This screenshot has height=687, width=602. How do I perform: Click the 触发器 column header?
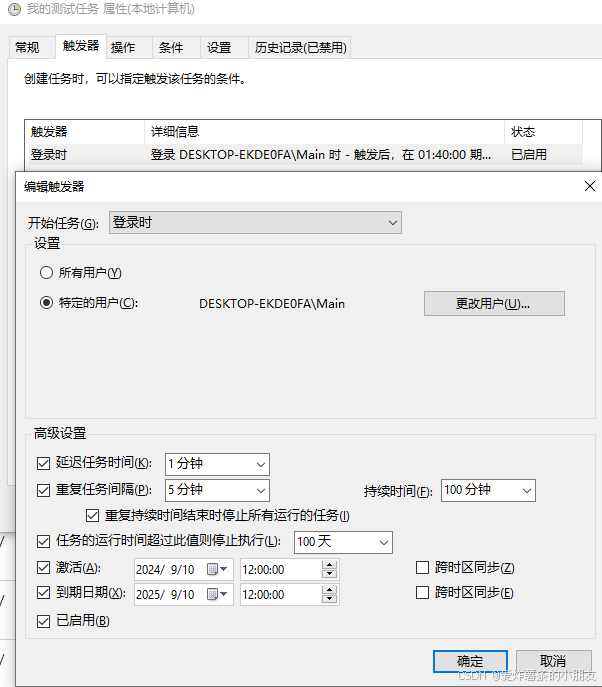pos(85,131)
